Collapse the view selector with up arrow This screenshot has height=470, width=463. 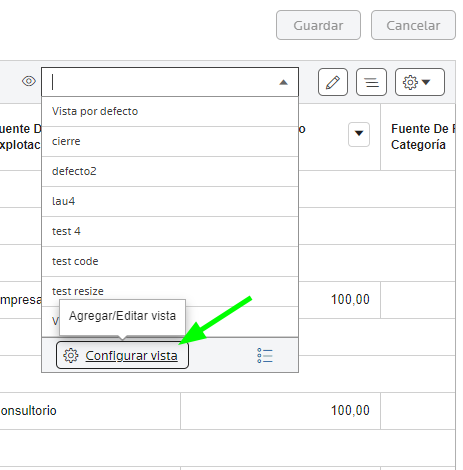pyautogui.click(x=283, y=82)
